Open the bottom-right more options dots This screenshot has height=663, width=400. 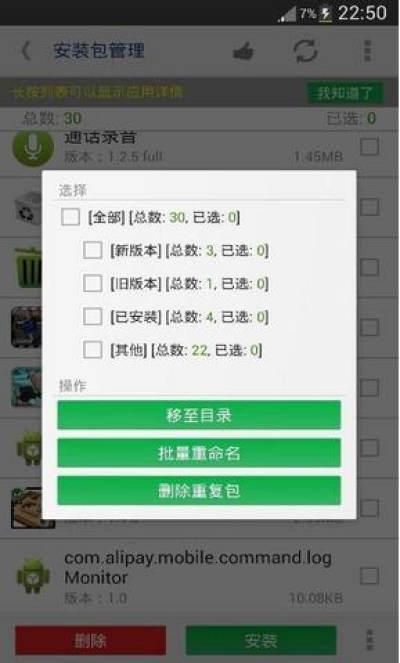(370, 640)
